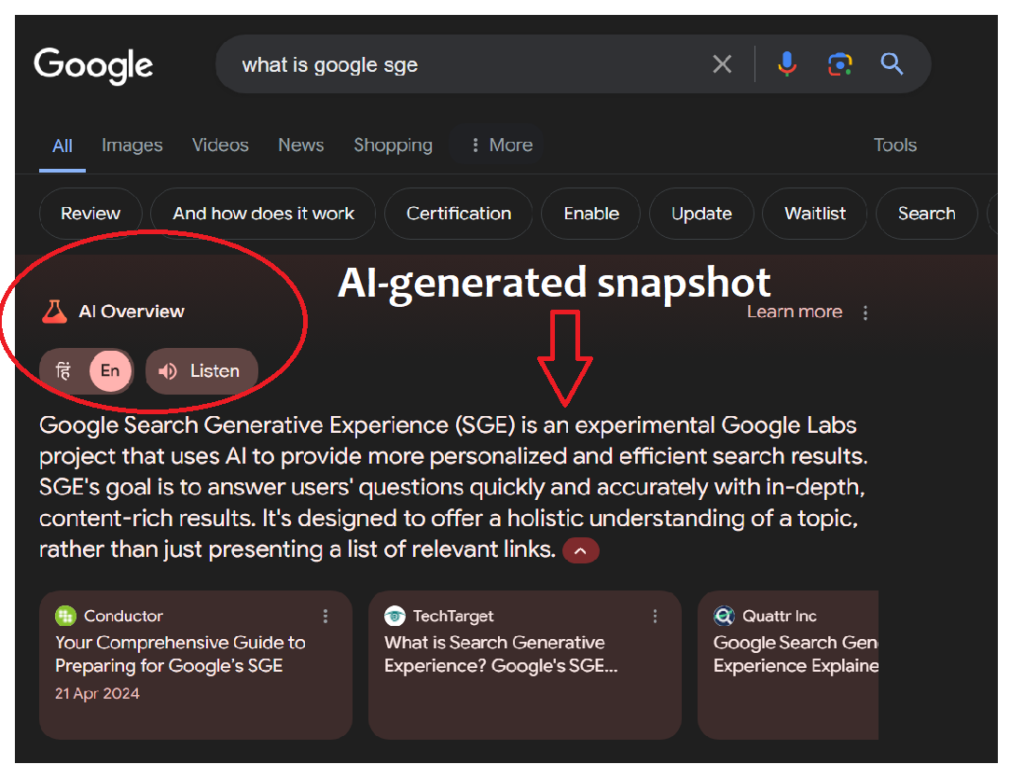Click the AI Overview flask icon

point(55,312)
